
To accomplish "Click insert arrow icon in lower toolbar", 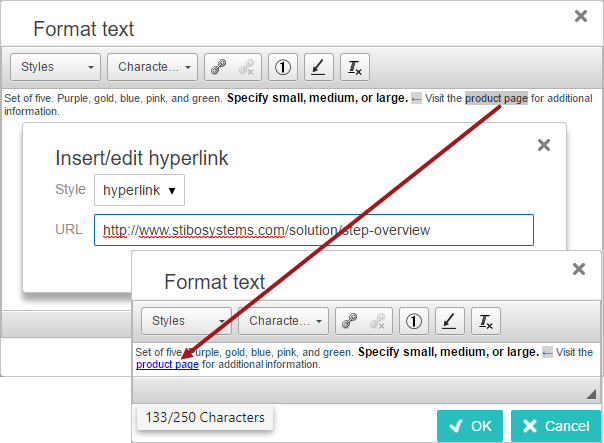I will 450,321.
